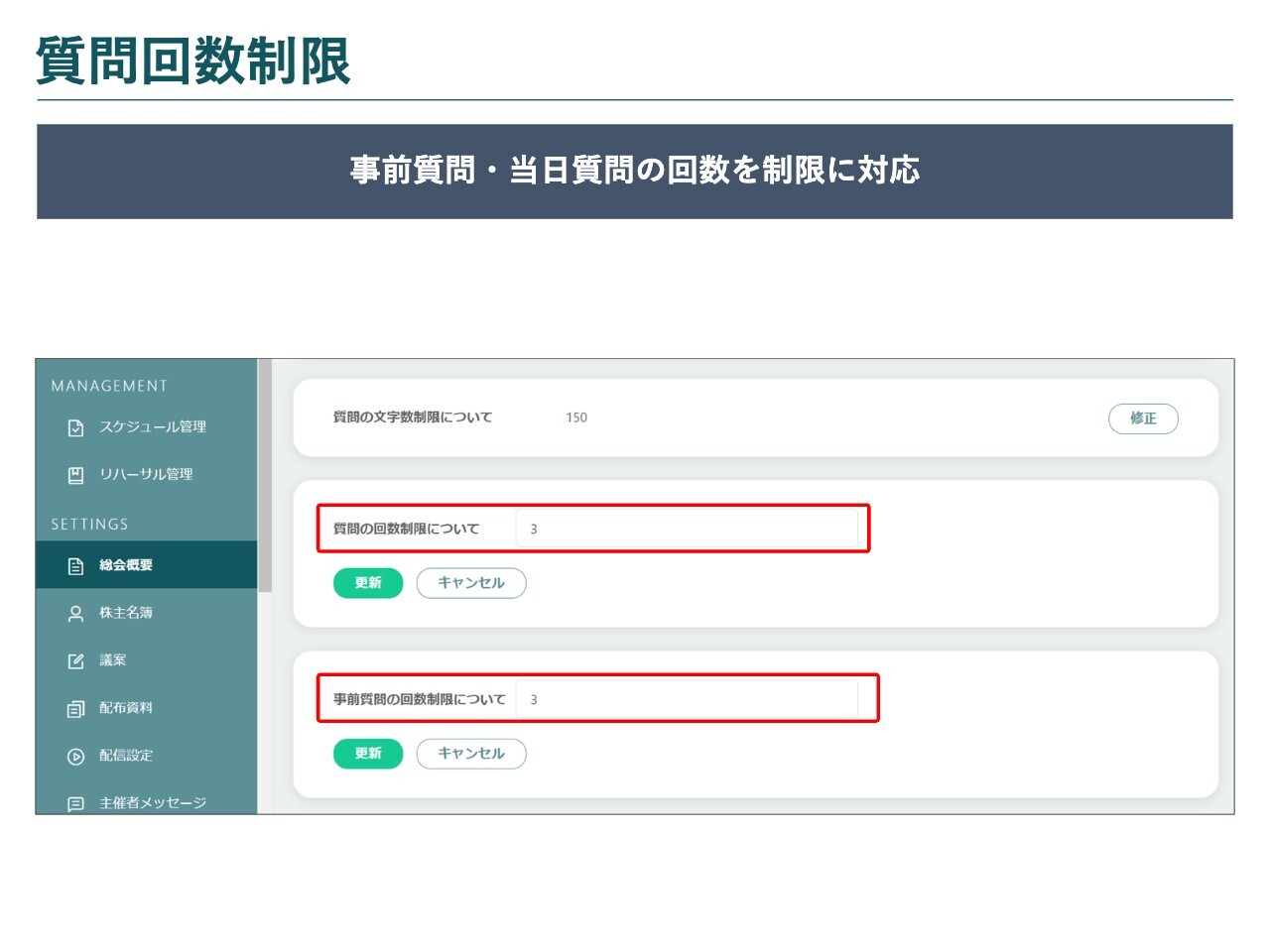
Task: Click the スケジュール管理 calendar icon
Action: [x=75, y=427]
